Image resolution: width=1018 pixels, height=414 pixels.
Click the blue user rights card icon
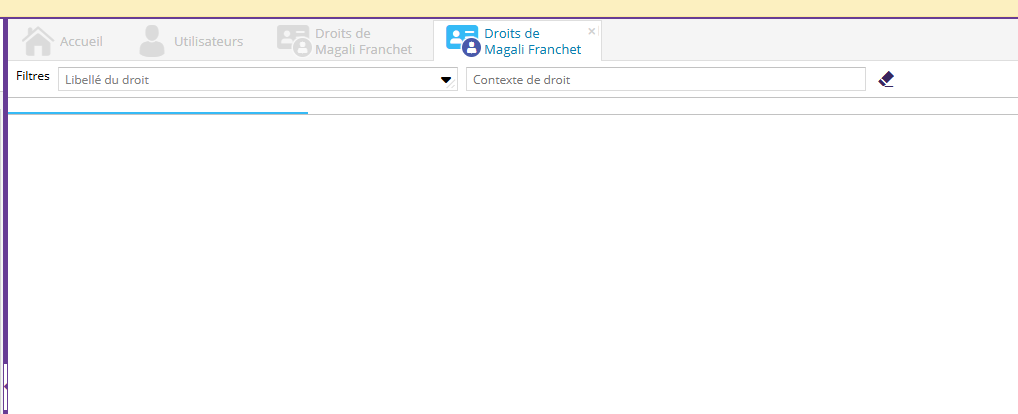click(x=462, y=41)
